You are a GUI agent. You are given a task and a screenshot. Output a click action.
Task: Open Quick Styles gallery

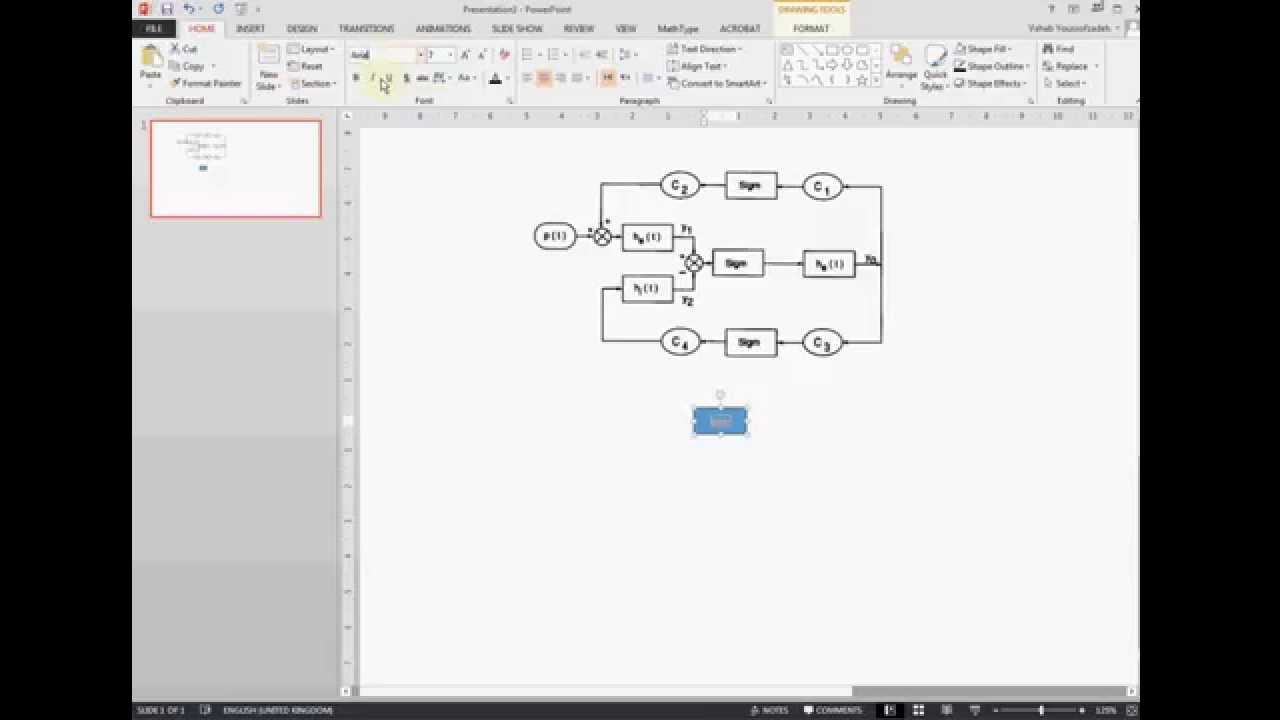click(935, 67)
